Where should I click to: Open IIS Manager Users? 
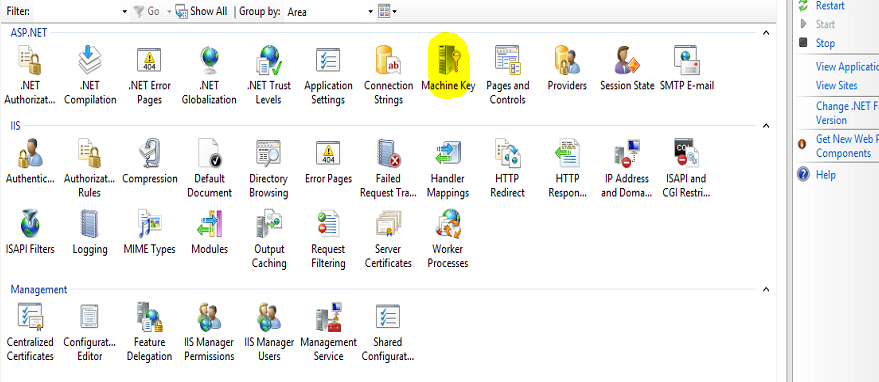point(269,333)
